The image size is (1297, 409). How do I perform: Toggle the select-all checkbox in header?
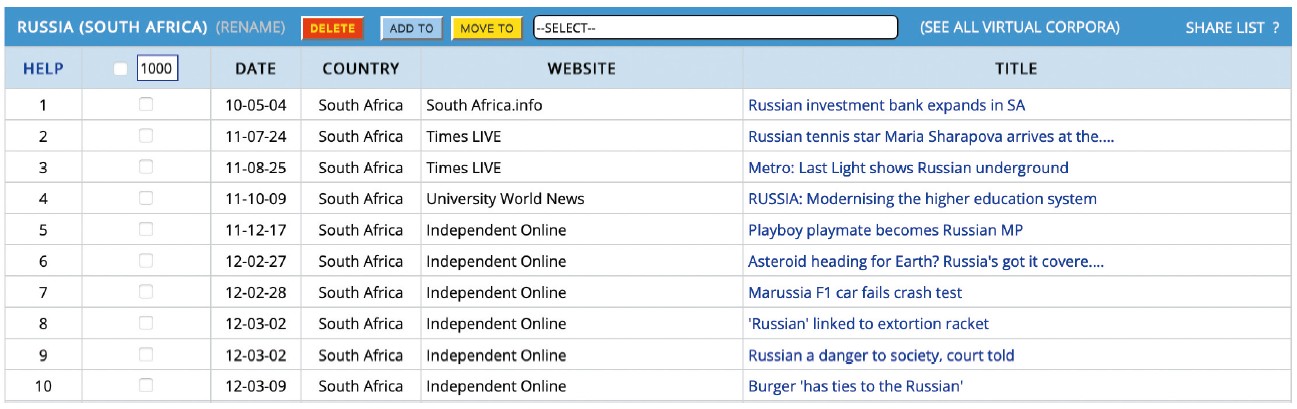(x=121, y=69)
